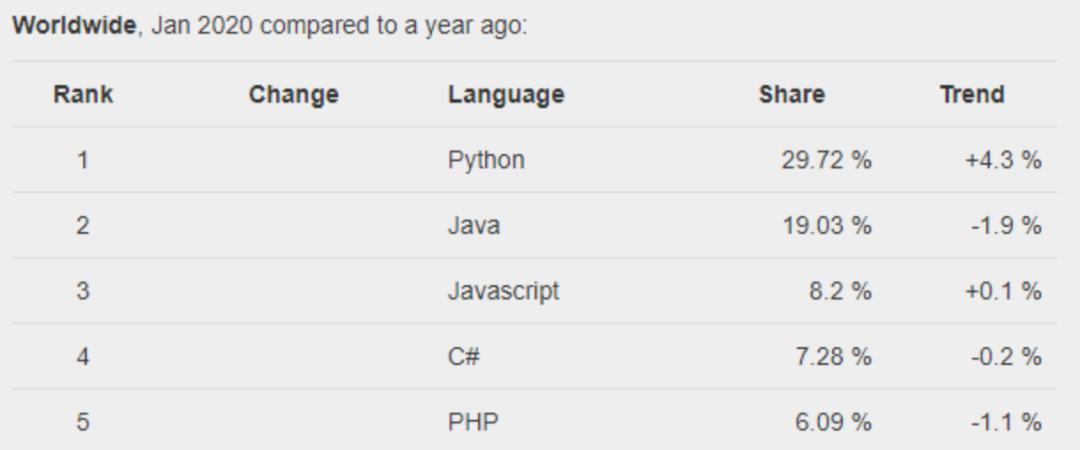Click the 6.09 % share value

pos(833,422)
